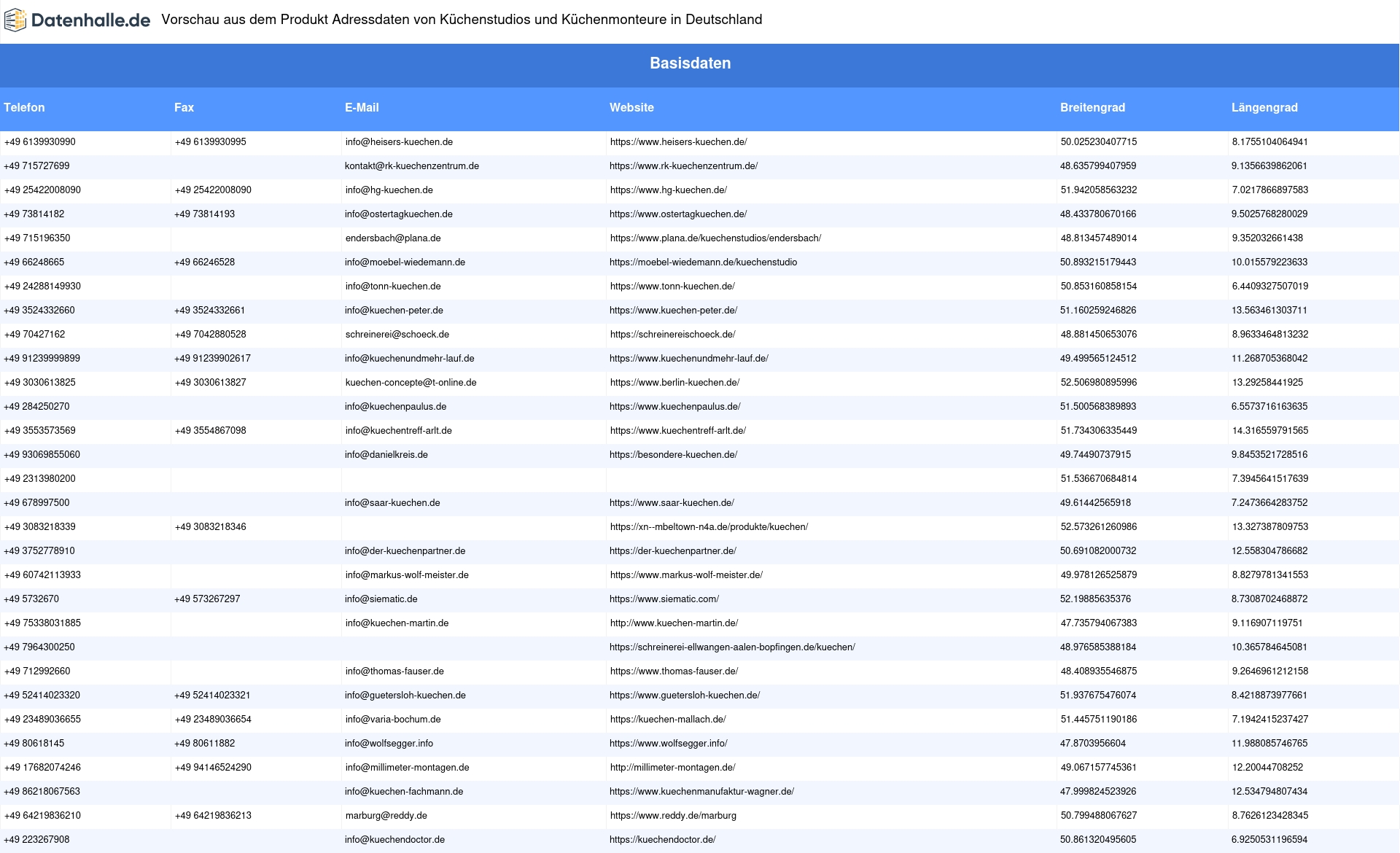This screenshot has width=1400, height=853.
Task: Select email info@heisers-kuechen.de
Action: (x=399, y=142)
